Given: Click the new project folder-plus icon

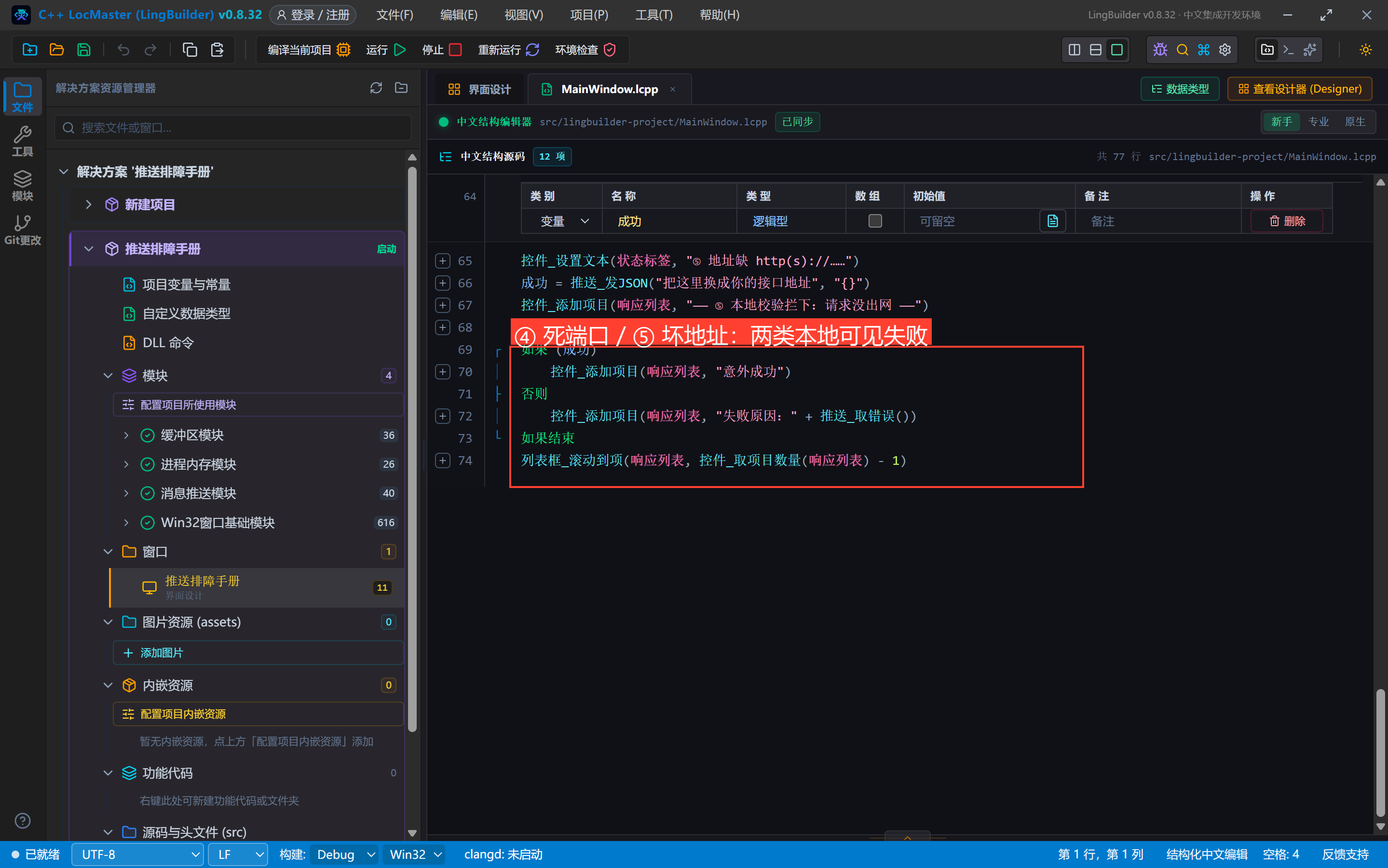Looking at the screenshot, I should 29,50.
